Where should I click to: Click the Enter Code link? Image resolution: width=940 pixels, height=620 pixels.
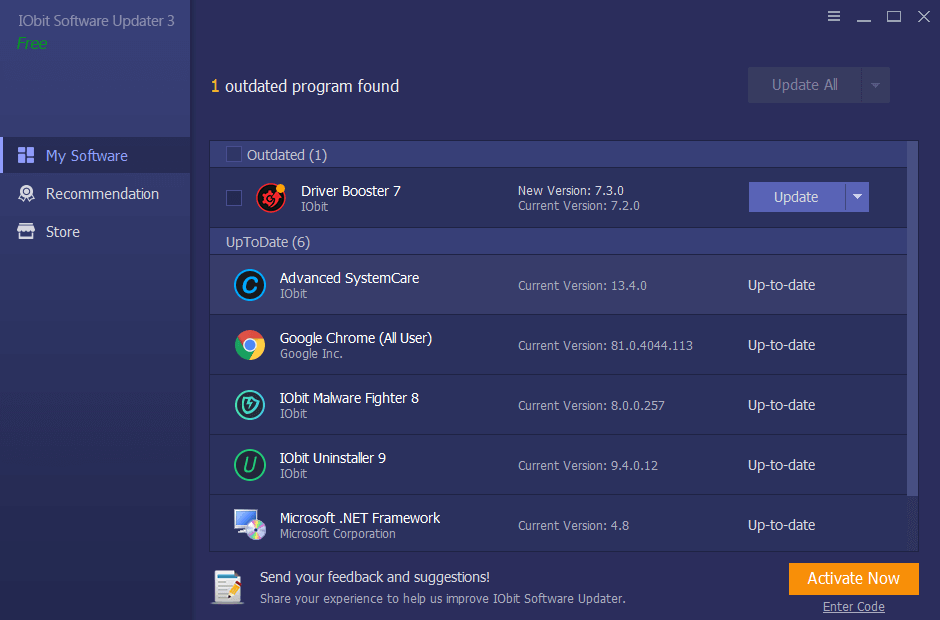pos(853,606)
